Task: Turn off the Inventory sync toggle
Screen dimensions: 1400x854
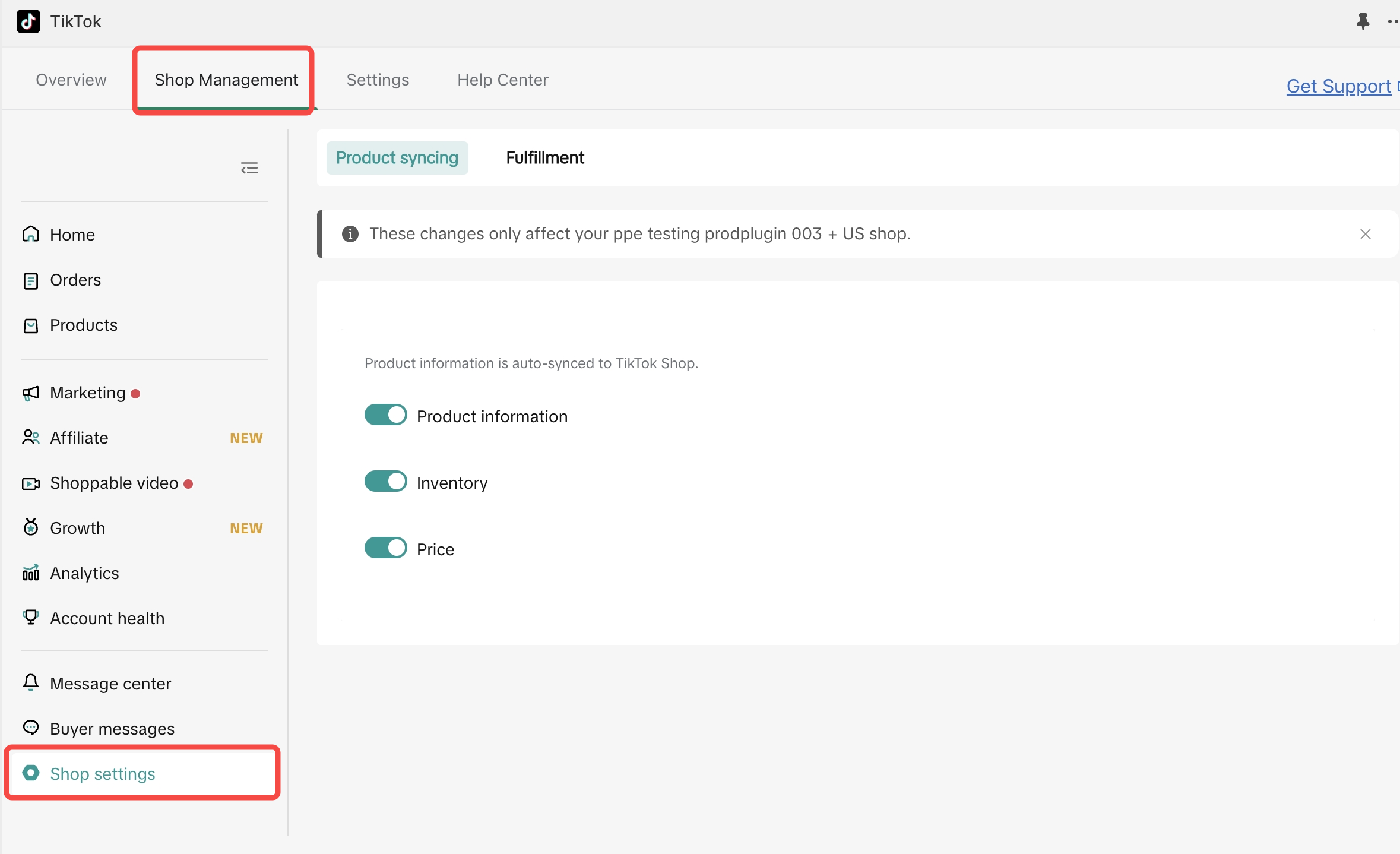Action: [386, 482]
